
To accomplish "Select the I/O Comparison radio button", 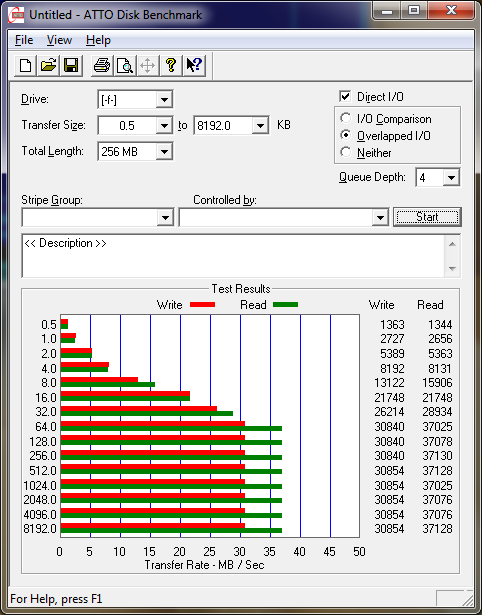I will point(346,118).
